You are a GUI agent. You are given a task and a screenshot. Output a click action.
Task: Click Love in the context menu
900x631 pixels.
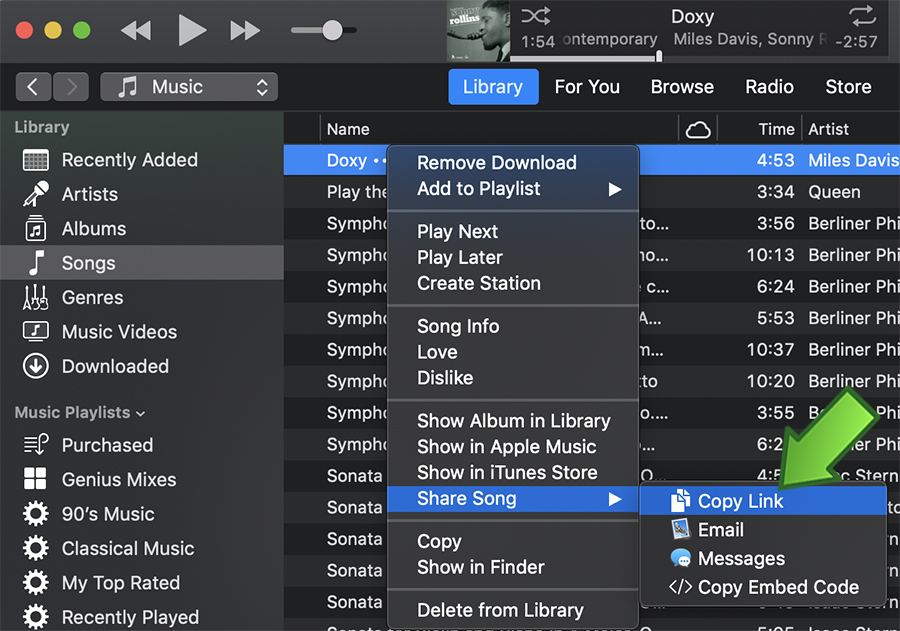click(513, 352)
